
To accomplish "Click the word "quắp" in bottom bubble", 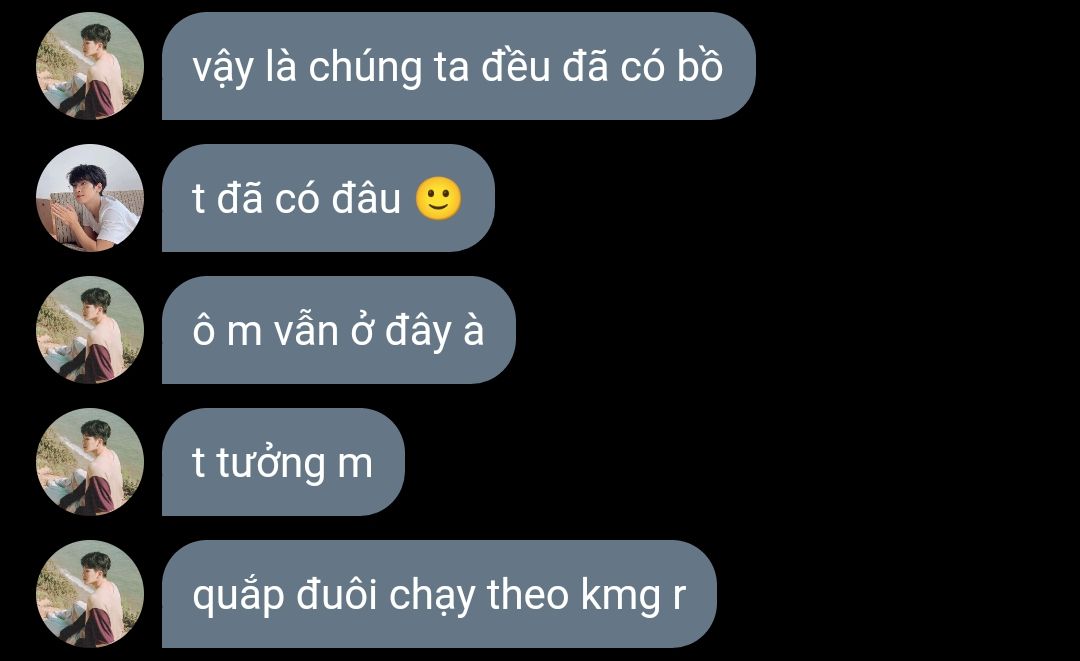I will [x=238, y=596].
